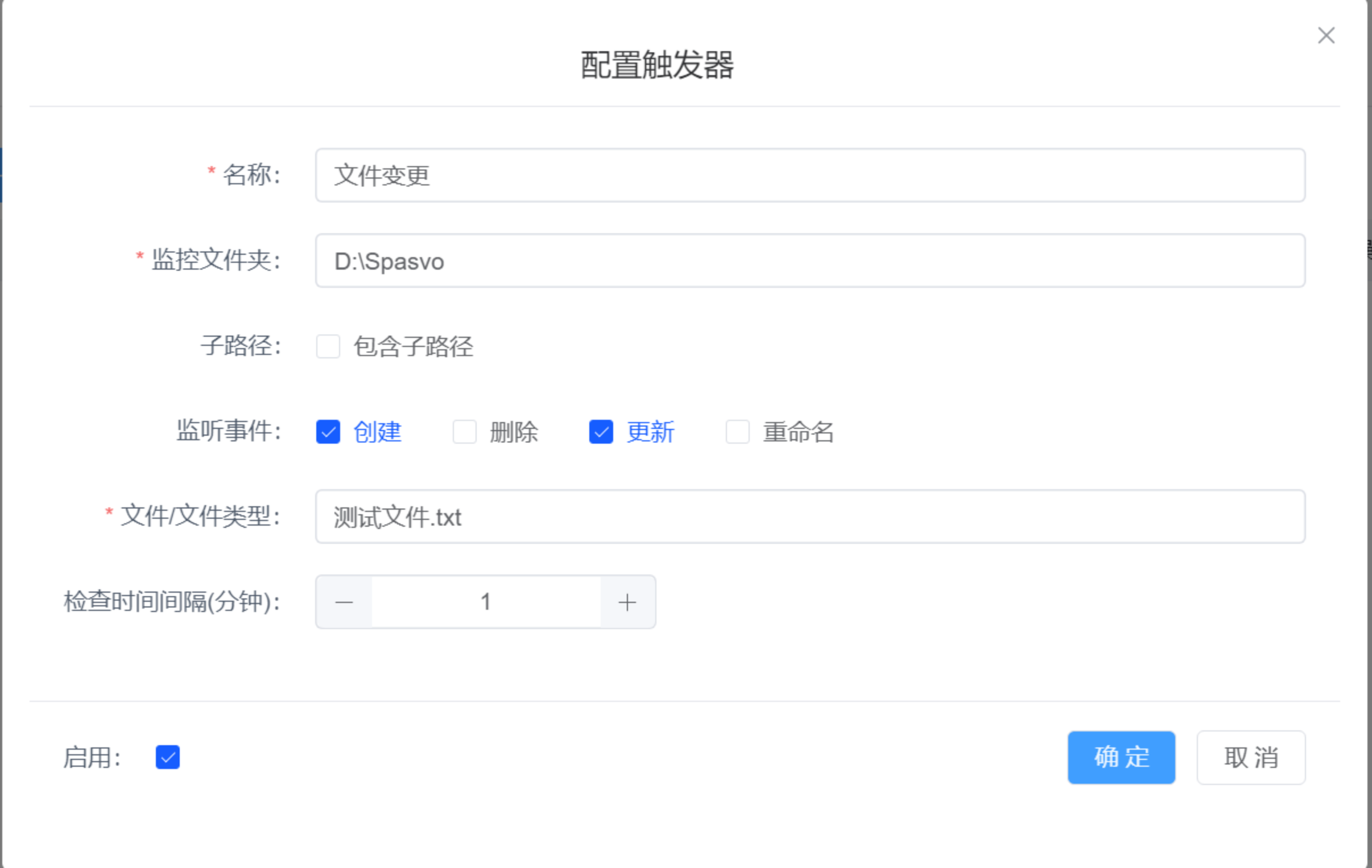The image size is (1372, 868).
Task: Click the blue 更新 label text
Action: click(650, 432)
